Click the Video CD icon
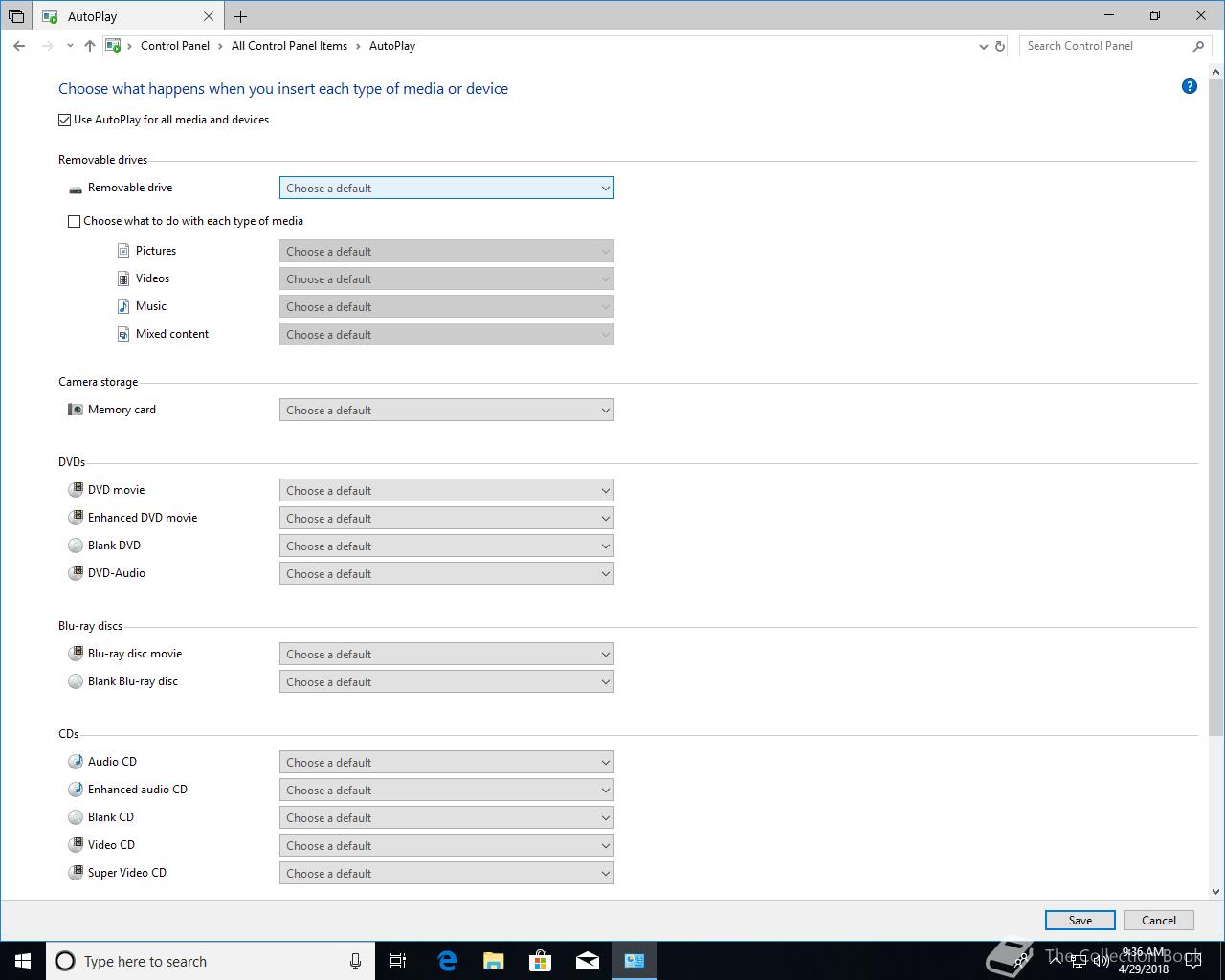 click(76, 845)
